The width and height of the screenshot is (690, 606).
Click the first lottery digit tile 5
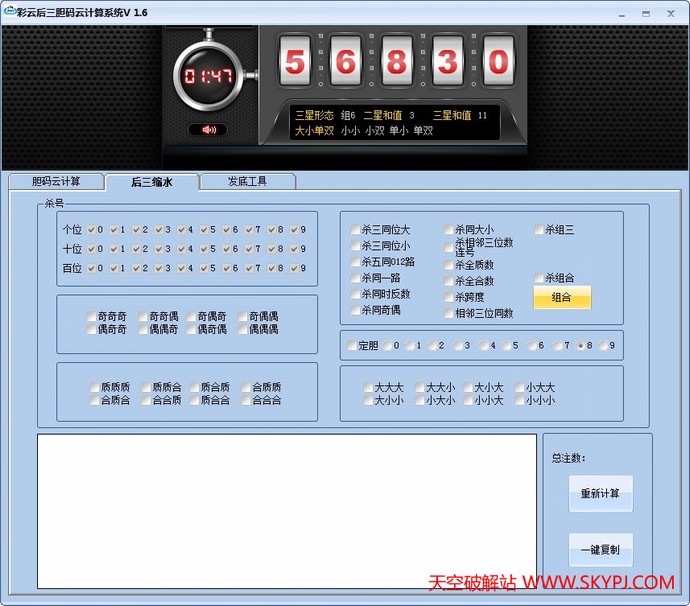click(294, 63)
